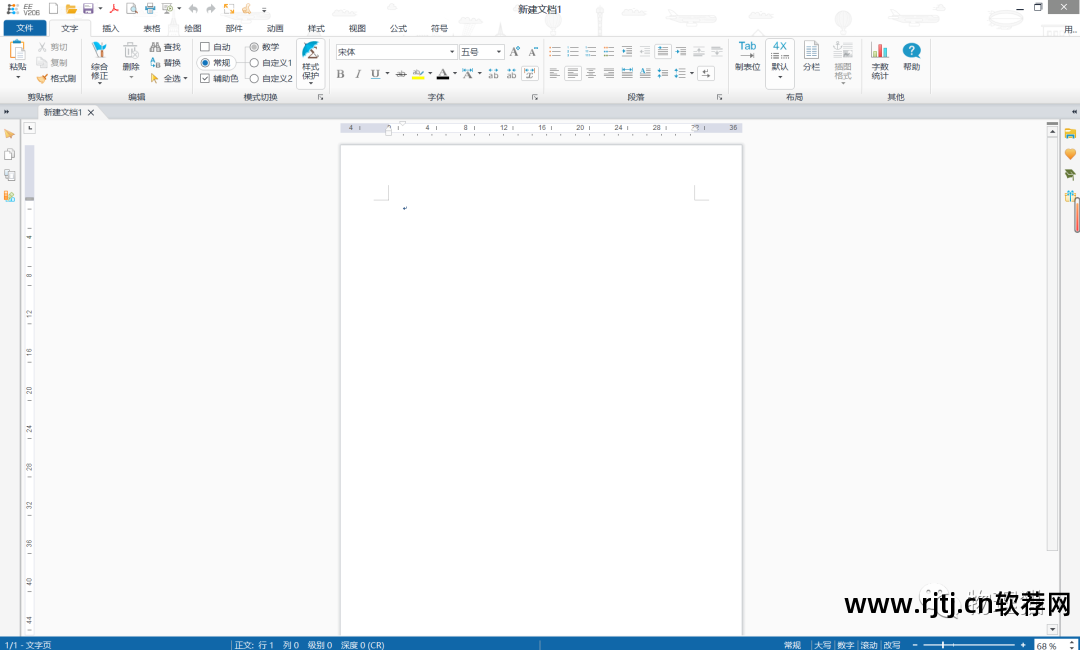Apply bold formatting with B button
1080x650 pixels.
(x=340, y=74)
